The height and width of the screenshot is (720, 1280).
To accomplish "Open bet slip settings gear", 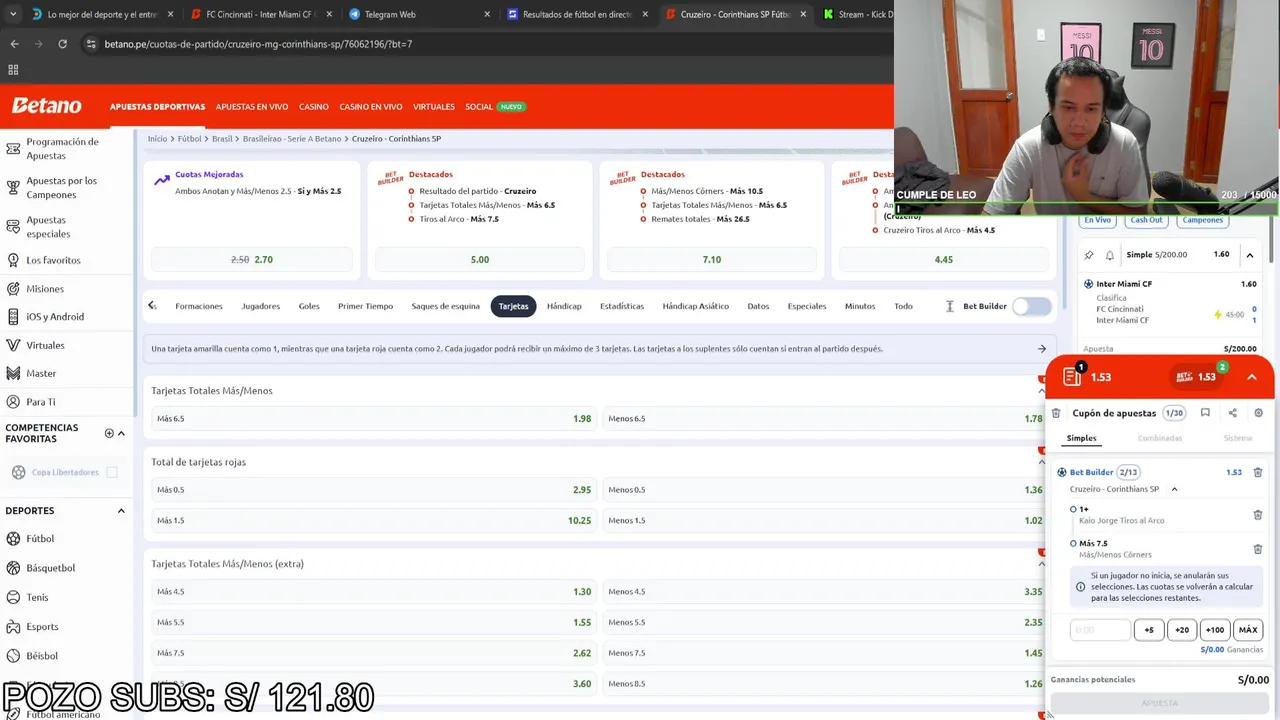I will point(1258,413).
